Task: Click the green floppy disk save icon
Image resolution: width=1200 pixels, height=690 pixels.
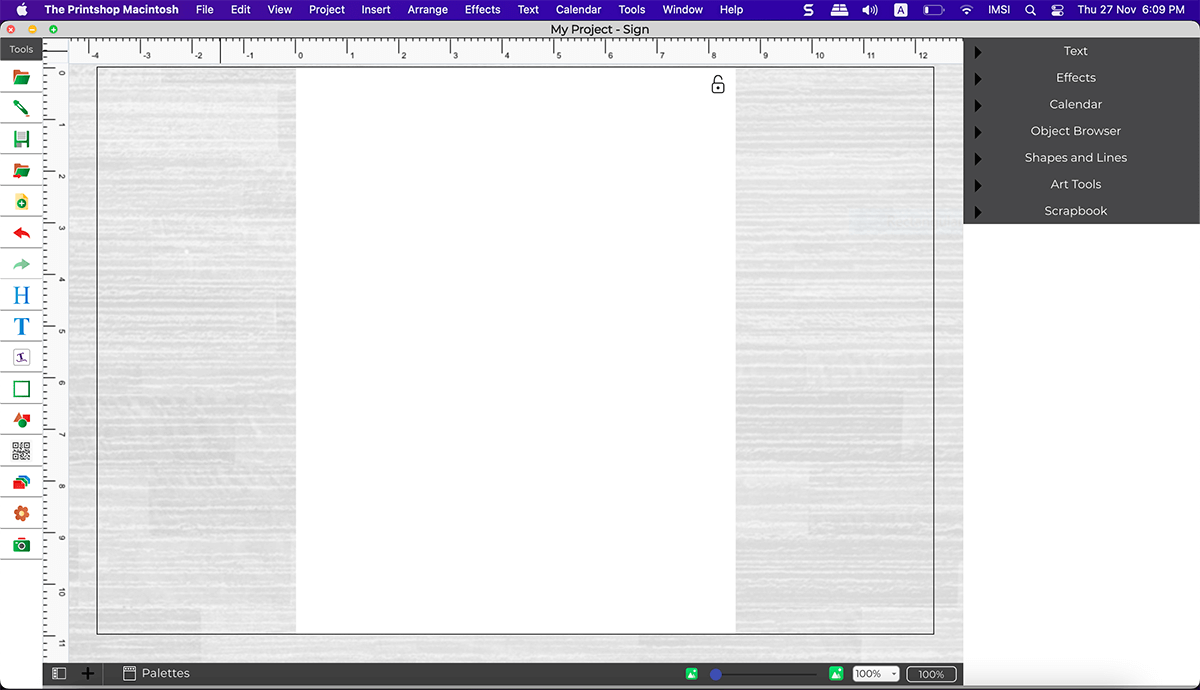Action: tap(21, 139)
